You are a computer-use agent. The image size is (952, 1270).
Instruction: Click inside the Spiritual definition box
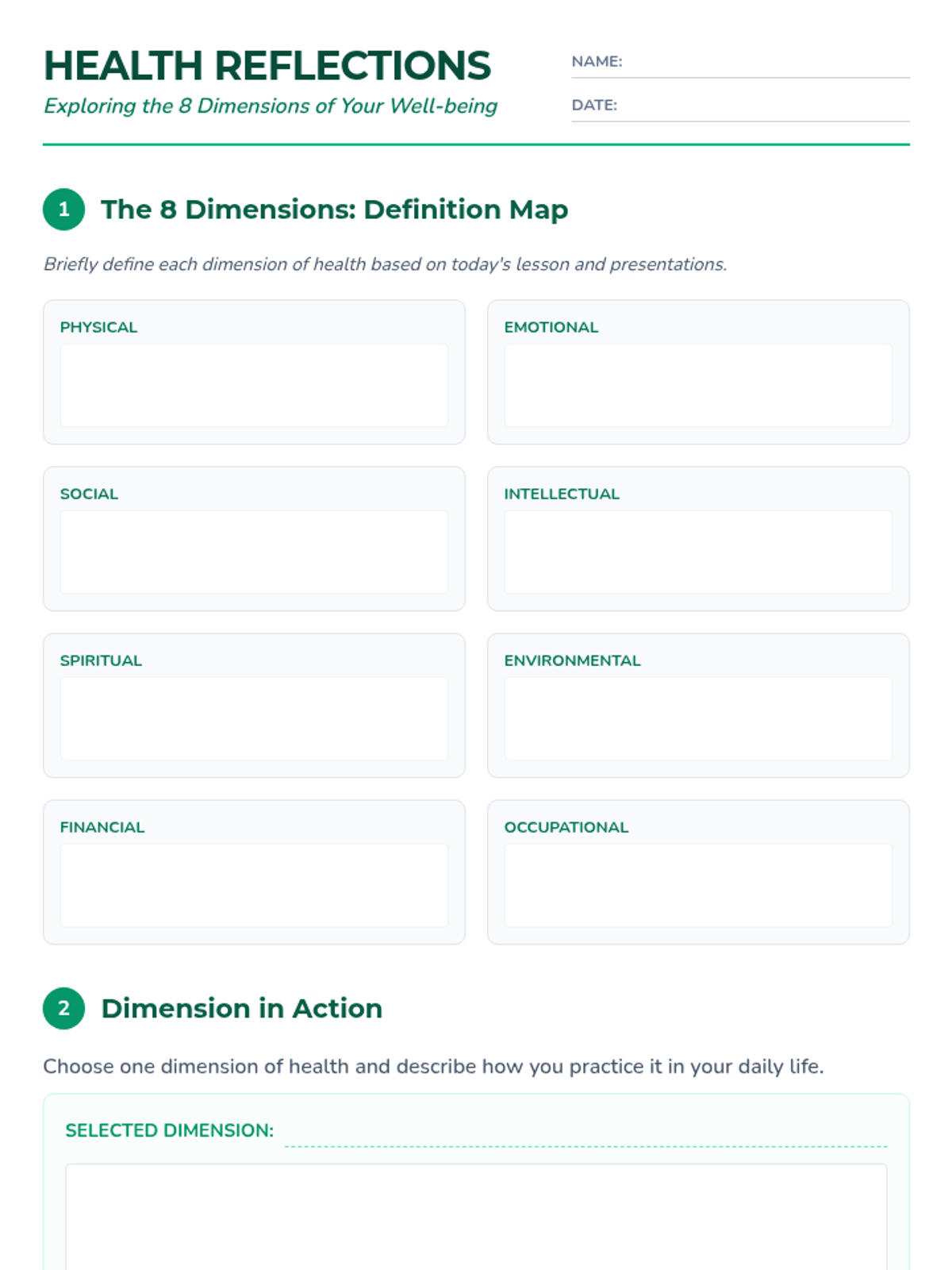[254, 718]
